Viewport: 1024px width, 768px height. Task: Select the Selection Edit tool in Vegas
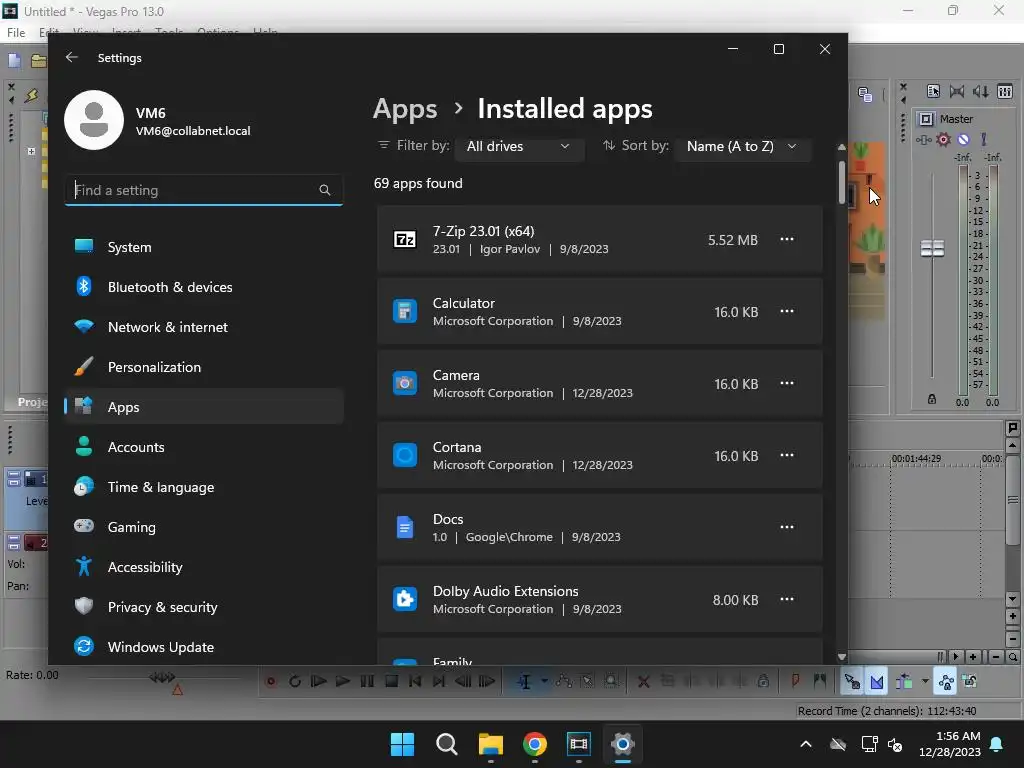click(x=588, y=682)
